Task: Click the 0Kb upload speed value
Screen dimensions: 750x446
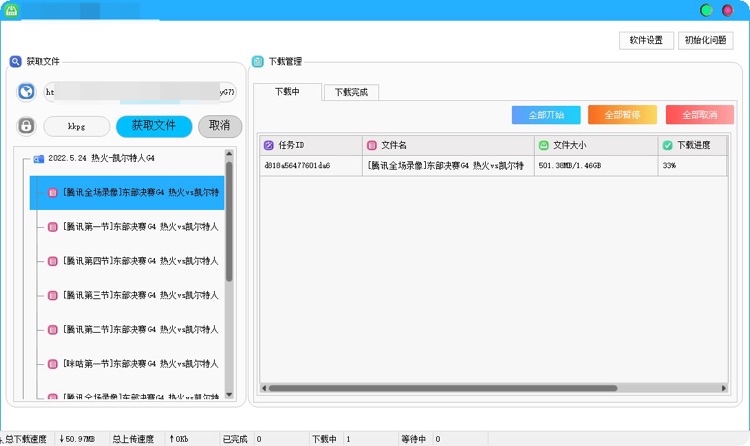Action: [179, 439]
